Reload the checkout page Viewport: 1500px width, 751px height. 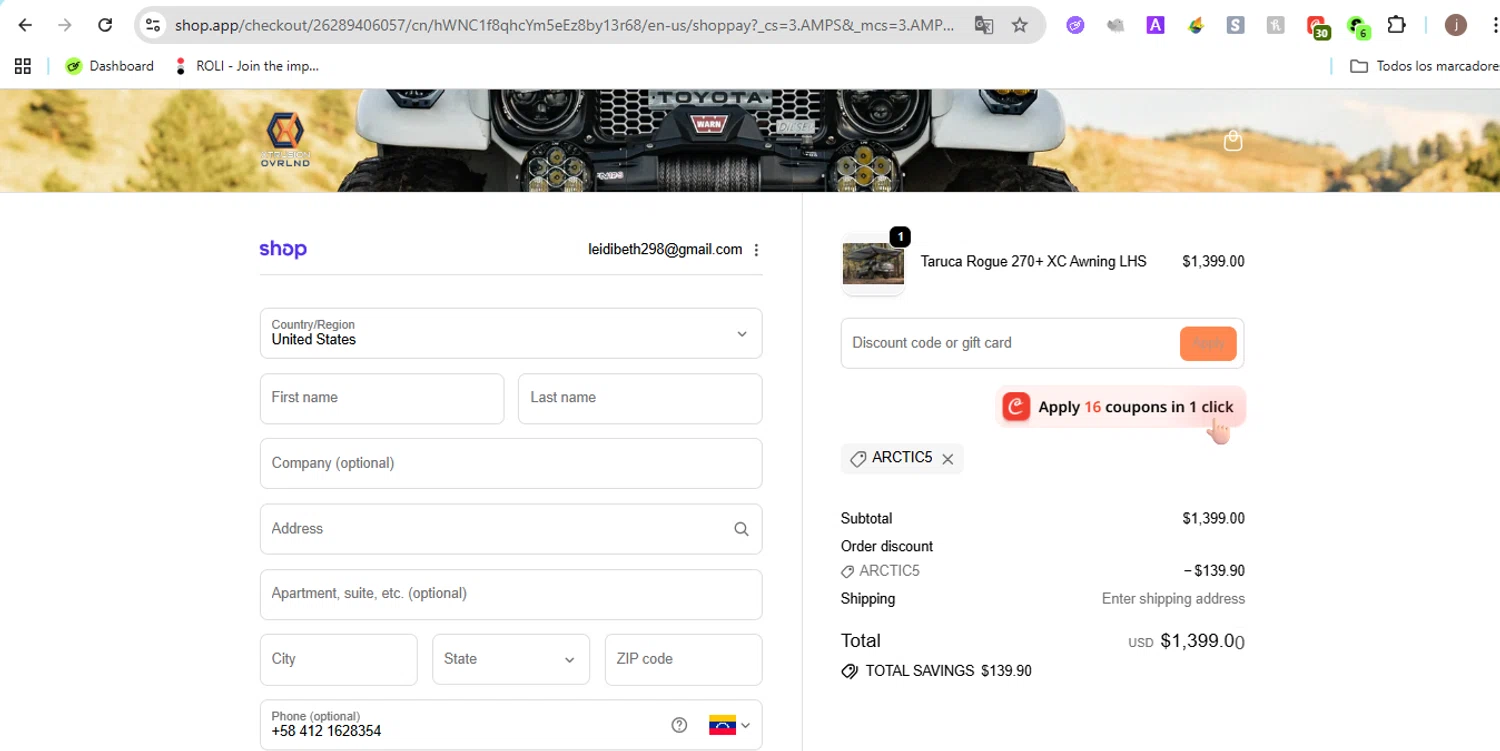coord(105,25)
